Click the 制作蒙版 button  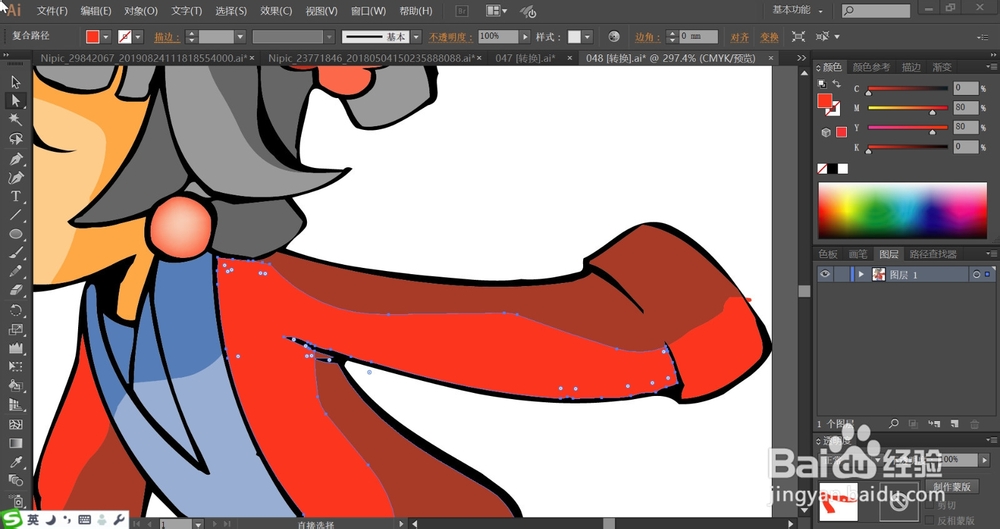(x=952, y=486)
